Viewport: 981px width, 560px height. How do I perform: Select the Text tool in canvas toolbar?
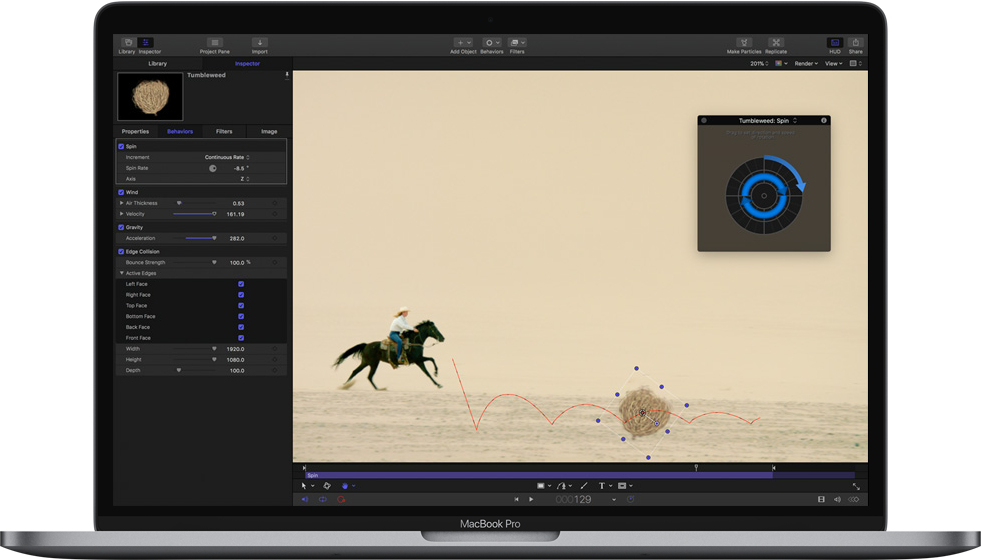(603, 486)
